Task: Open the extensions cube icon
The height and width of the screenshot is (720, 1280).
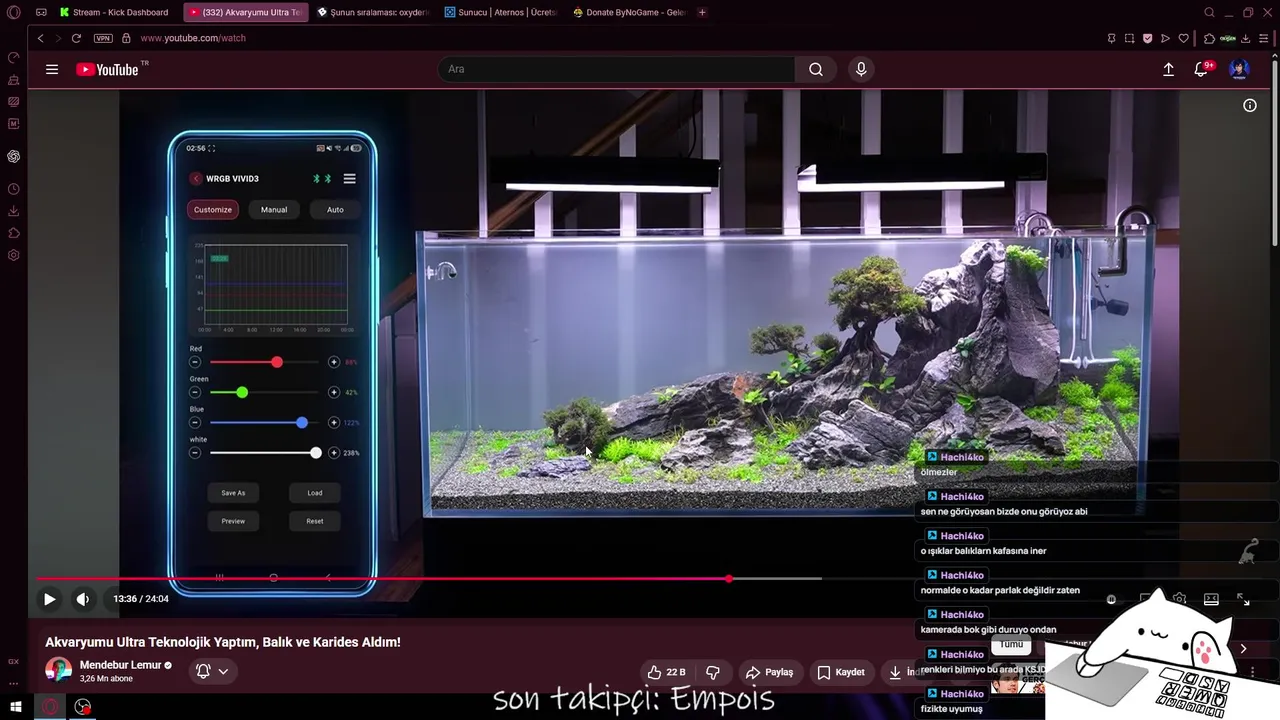Action: 1209,38
